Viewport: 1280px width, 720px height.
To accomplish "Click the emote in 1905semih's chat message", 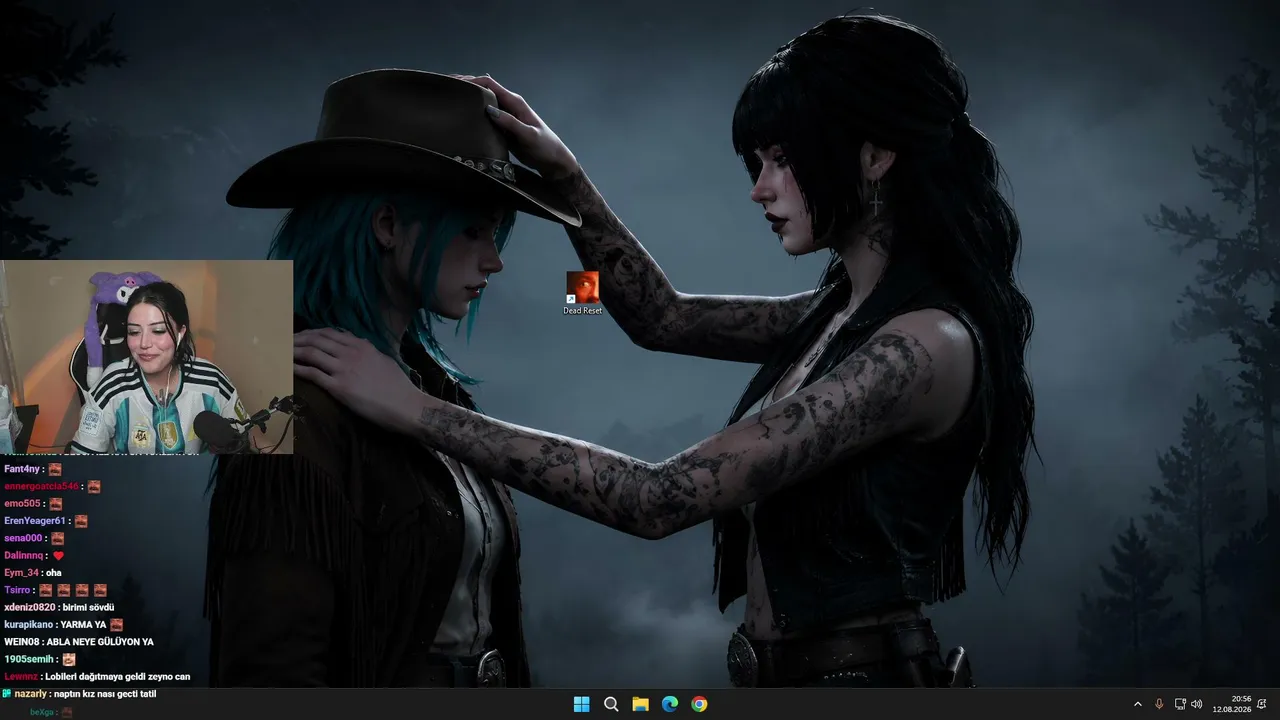I will click(x=69, y=660).
